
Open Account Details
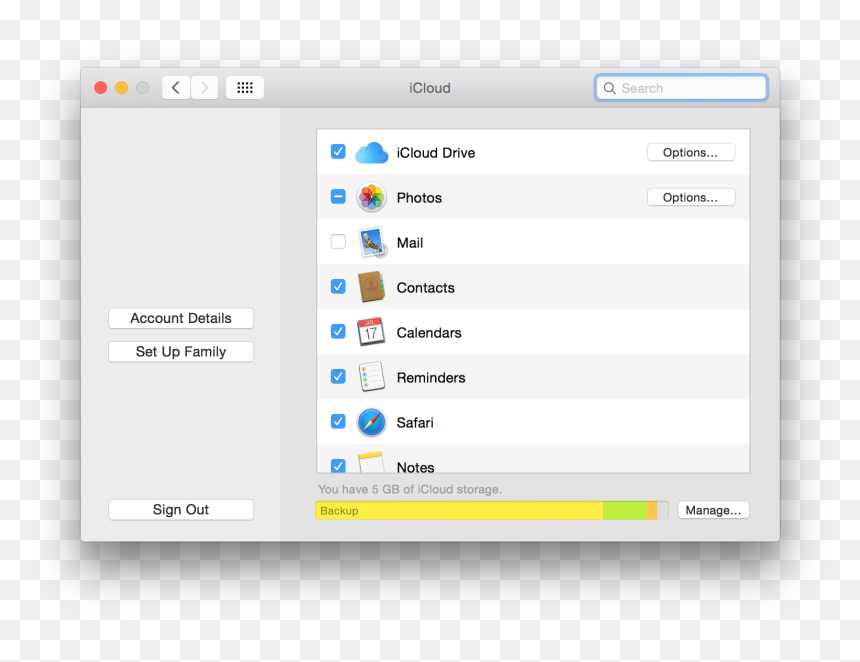(x=181, y=318)
